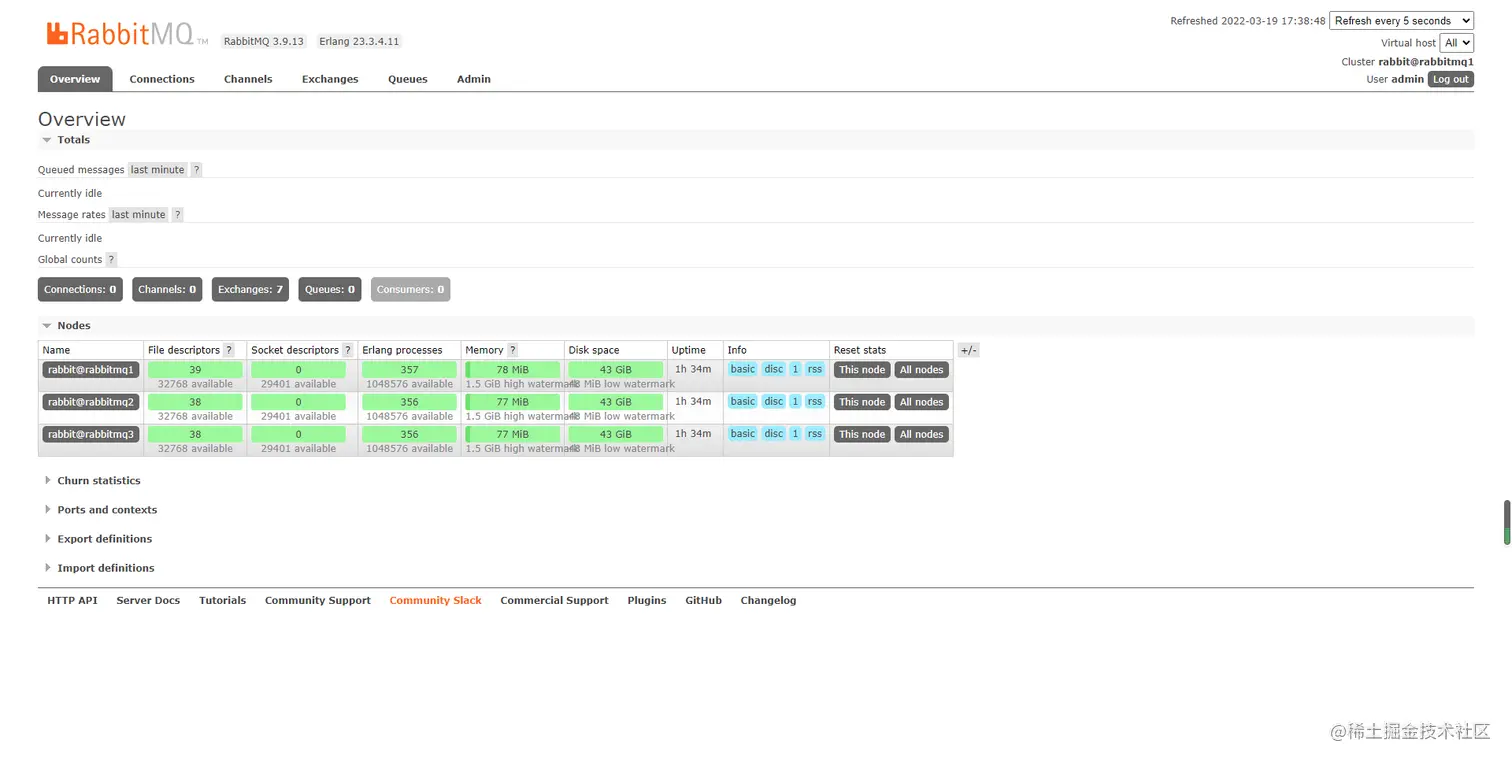Screen dimensions: 1512x763
Task: Click basic info tag for rabbitmq1
Action: click(743, 369)
